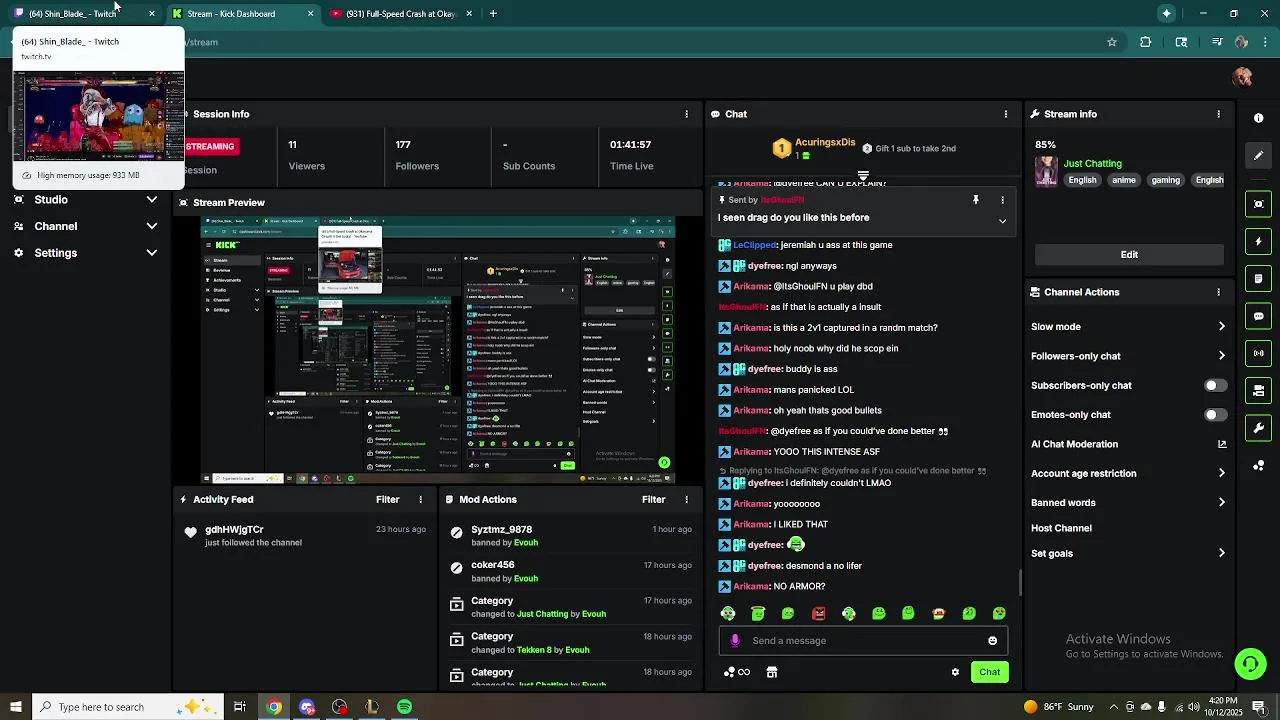Open the notes document icon in right sidebar
Screen dimensions: 1280x720
[x=1258, y=279]
